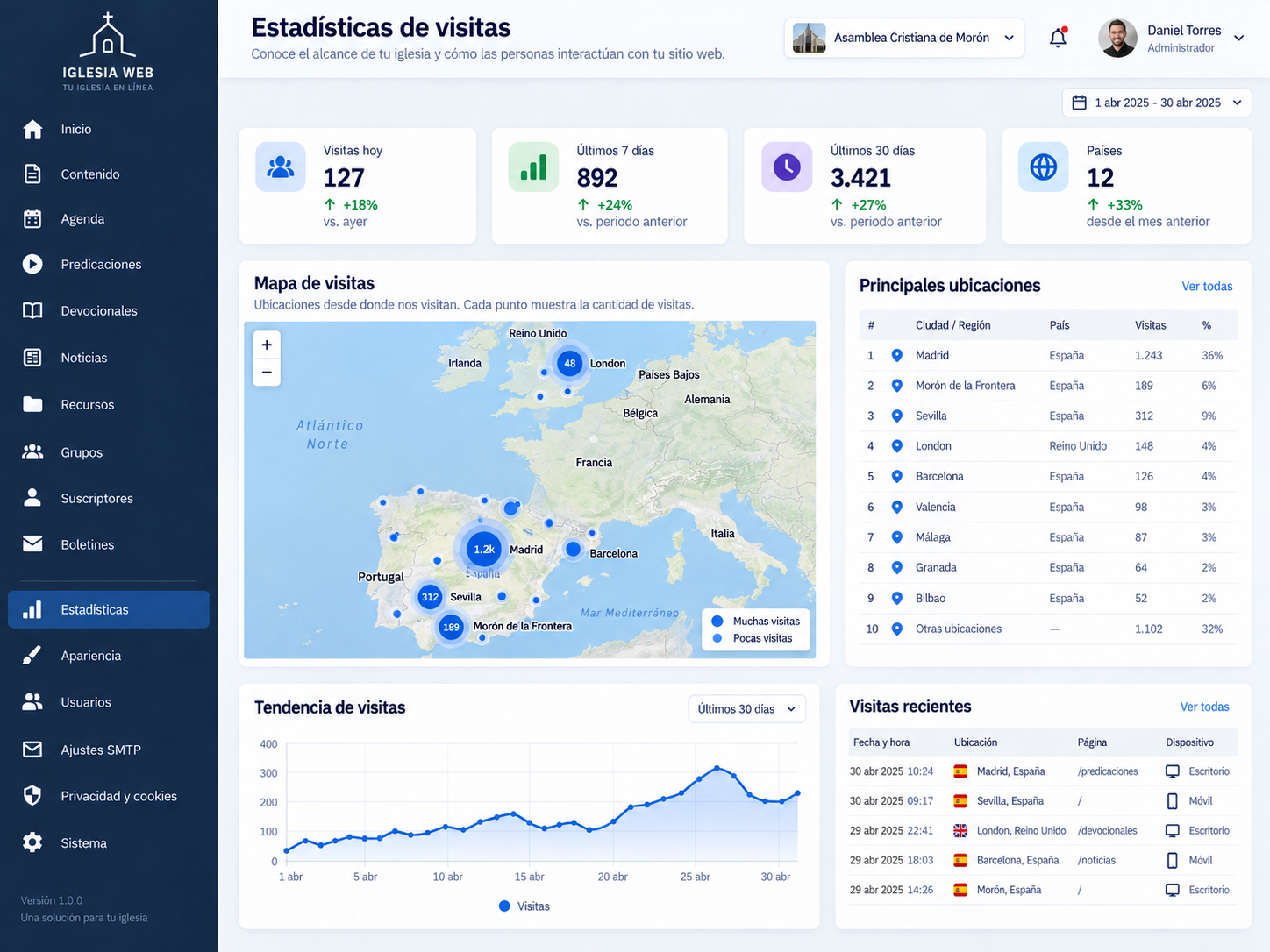Click the Iglesia Web church logo
Image resolution: width=1270 pixels, height=952 pixels.
pyautogui.click(x=108, y=51)
